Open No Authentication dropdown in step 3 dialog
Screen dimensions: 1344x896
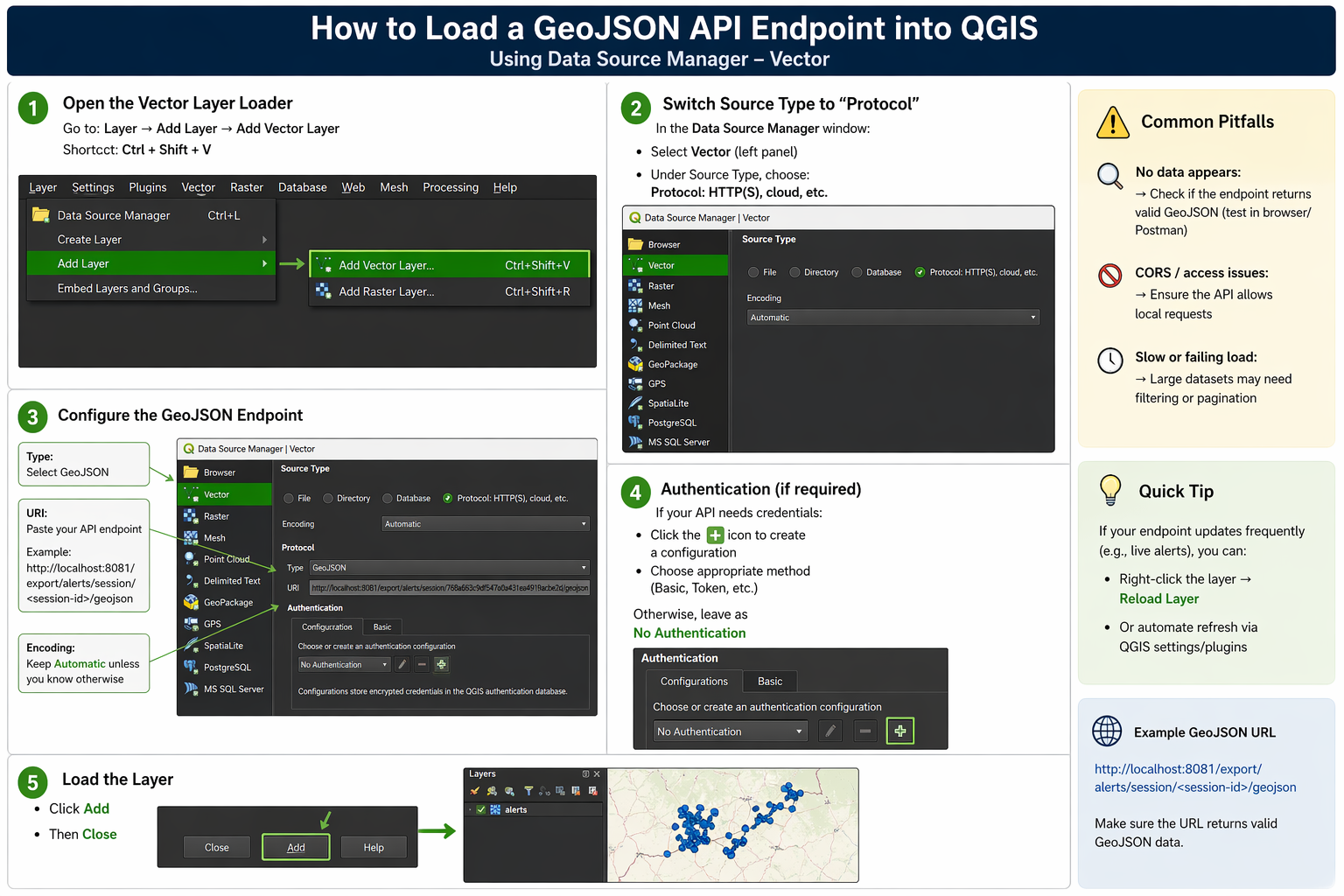344,665
